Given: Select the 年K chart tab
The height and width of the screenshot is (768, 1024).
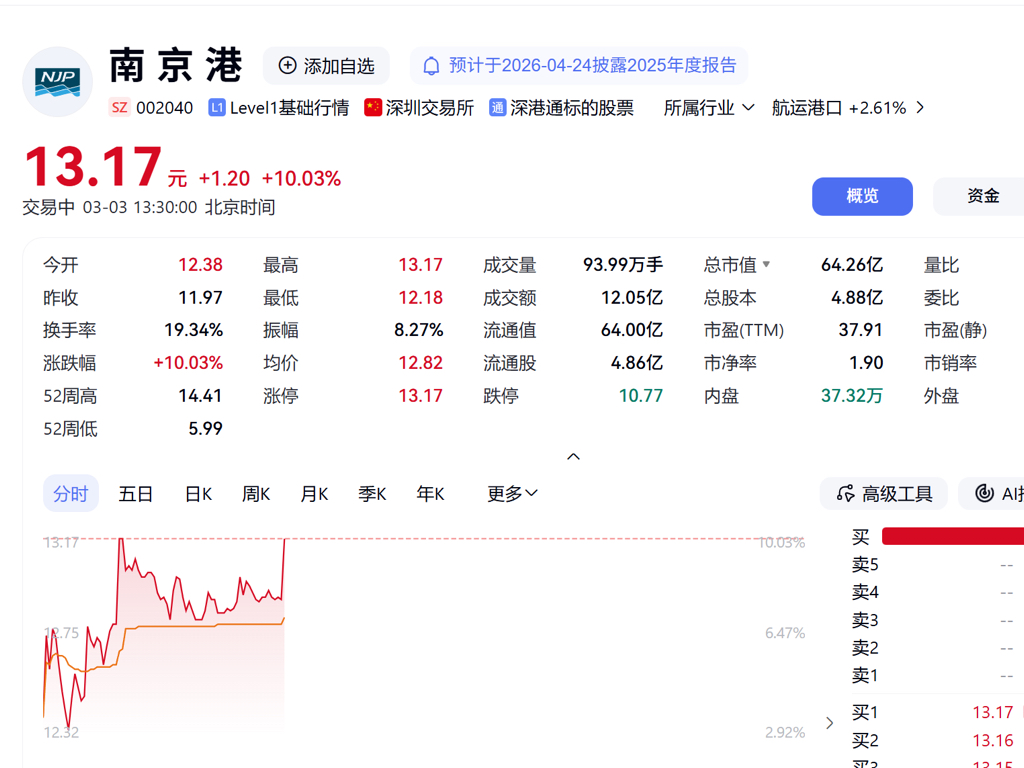Looking at the screenshot, I should [x=430, y=494].
